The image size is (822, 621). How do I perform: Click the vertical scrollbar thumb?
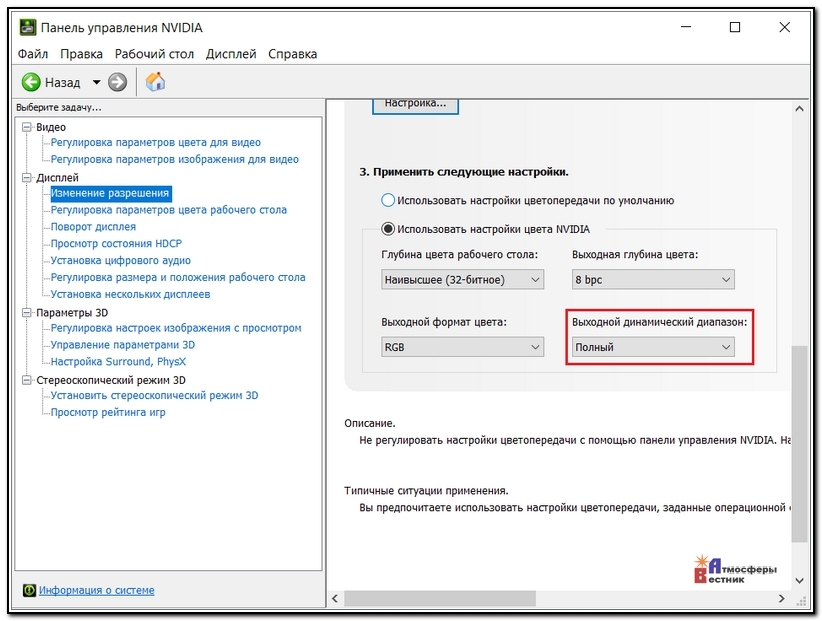[799, 444]
